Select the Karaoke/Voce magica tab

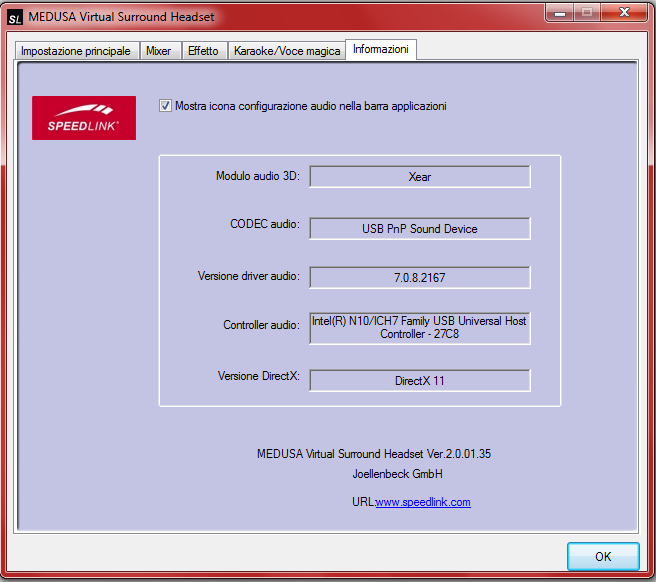[287, 51]
